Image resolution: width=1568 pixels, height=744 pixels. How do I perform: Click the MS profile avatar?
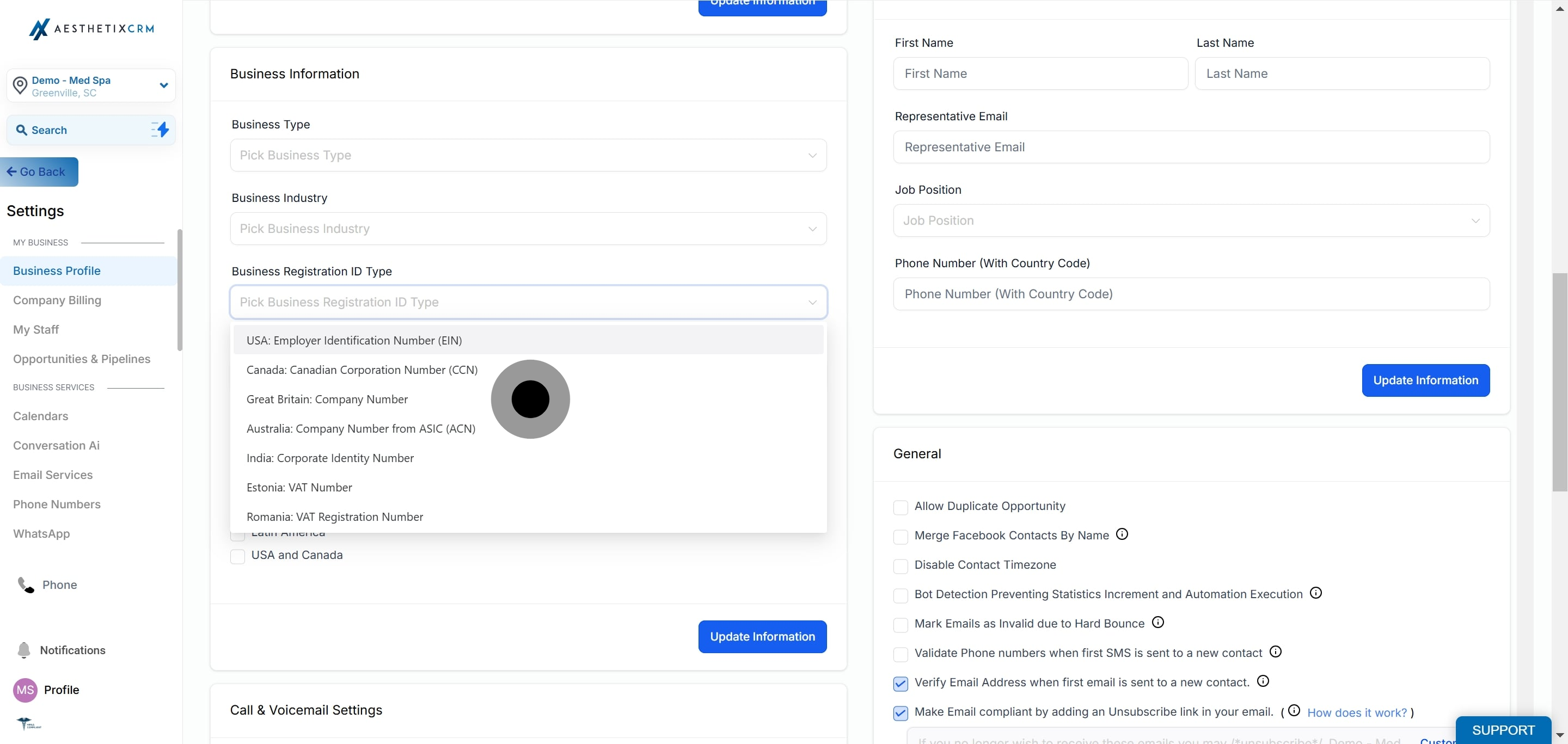coord(25,689)
